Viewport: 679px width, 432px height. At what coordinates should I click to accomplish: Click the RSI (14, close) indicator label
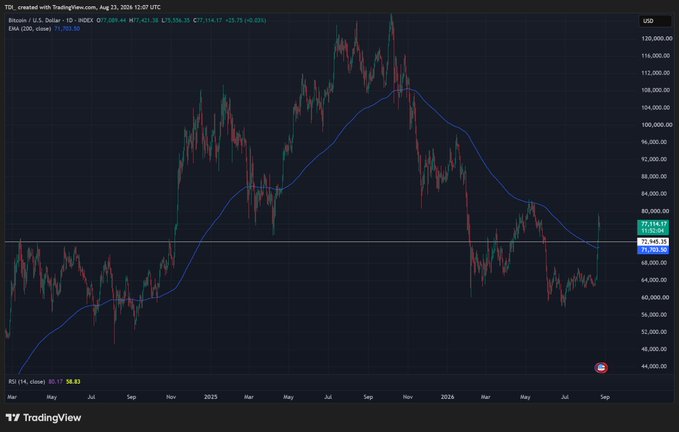27,381
